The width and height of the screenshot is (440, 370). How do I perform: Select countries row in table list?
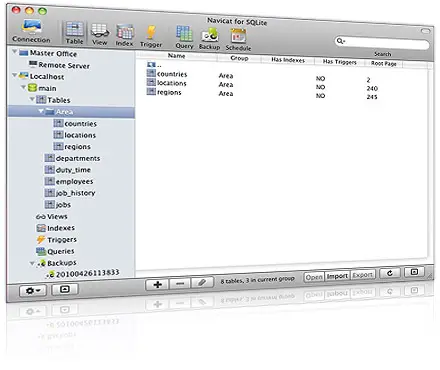tap(167, 74)
